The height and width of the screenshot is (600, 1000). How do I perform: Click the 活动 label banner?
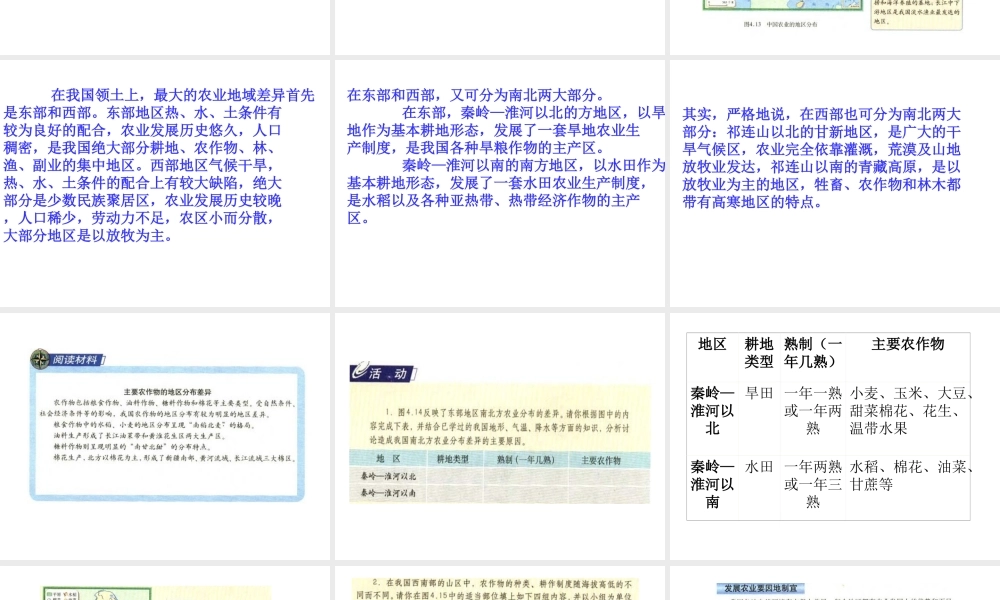pyautogui.click(x=388, y=374)
